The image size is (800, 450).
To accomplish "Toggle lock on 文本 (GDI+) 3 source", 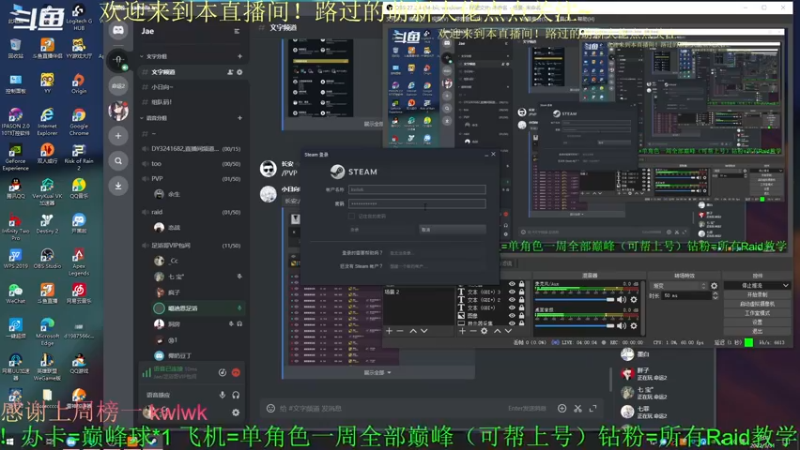I will click(521, 292).
